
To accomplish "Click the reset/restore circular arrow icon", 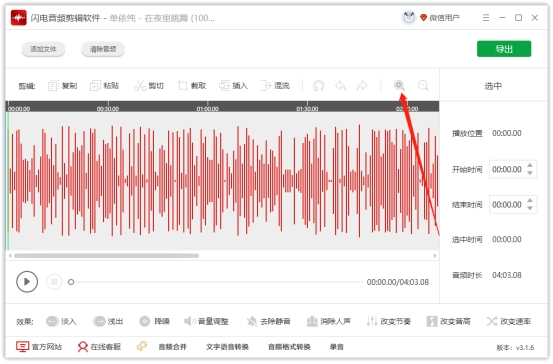I will [318, 85].
